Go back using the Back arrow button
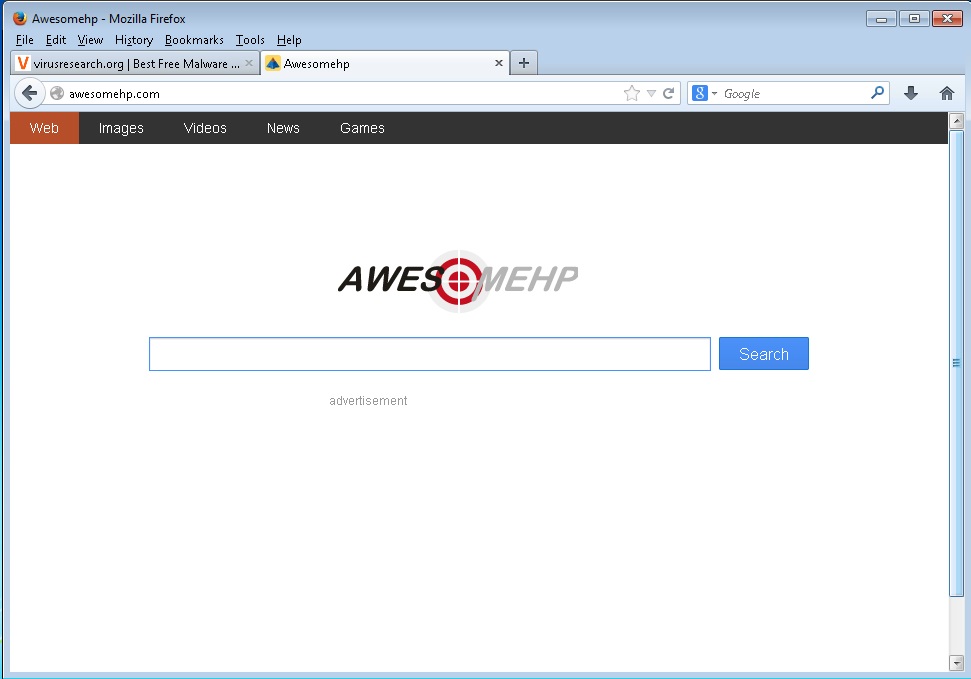Image resolution: width=971 pixels, height=679 pixels. click(x=29, y=94)
